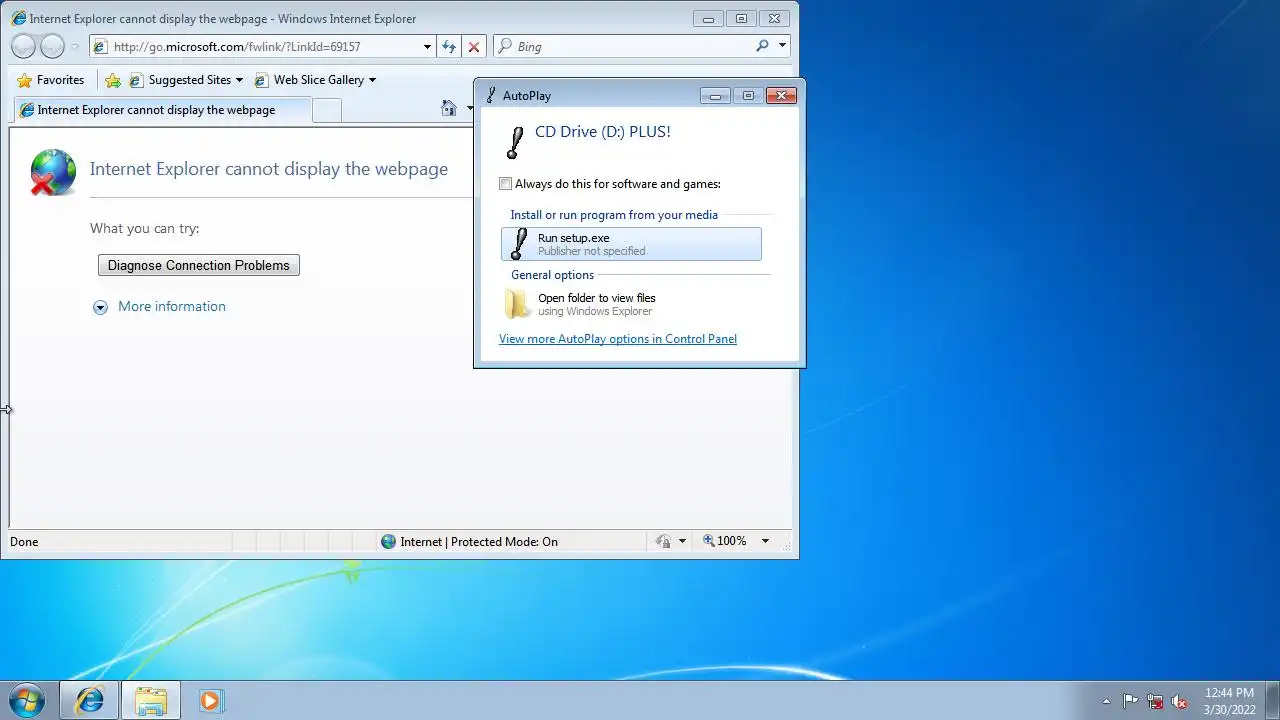Click the status bar privacy/security icon
The image size is (1280, 720).
click(x=663, y=541)
